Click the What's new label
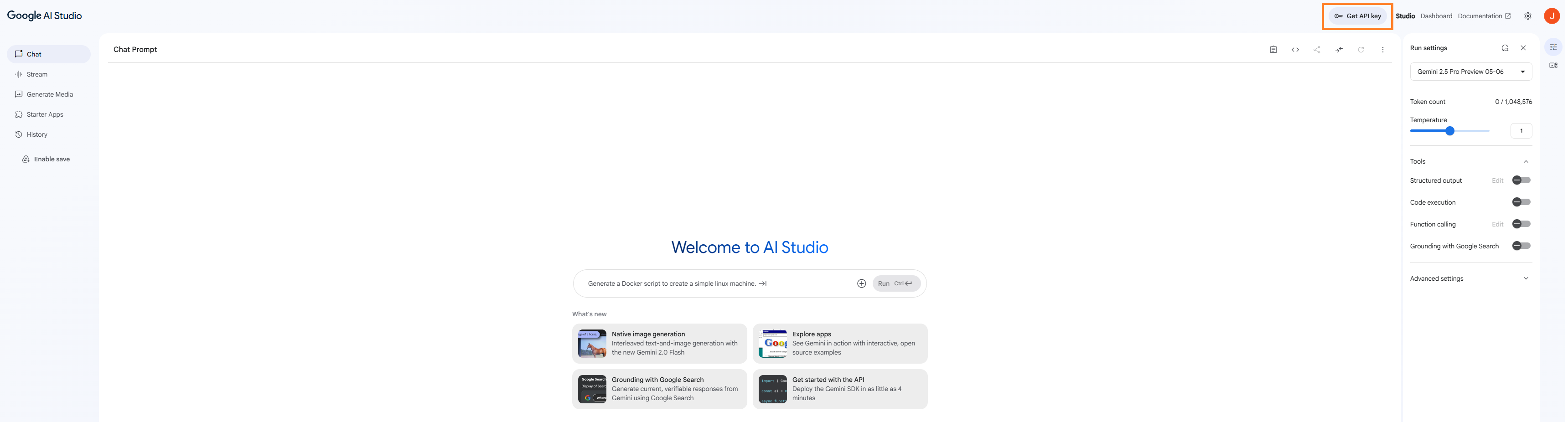 [x=589, y=314]
